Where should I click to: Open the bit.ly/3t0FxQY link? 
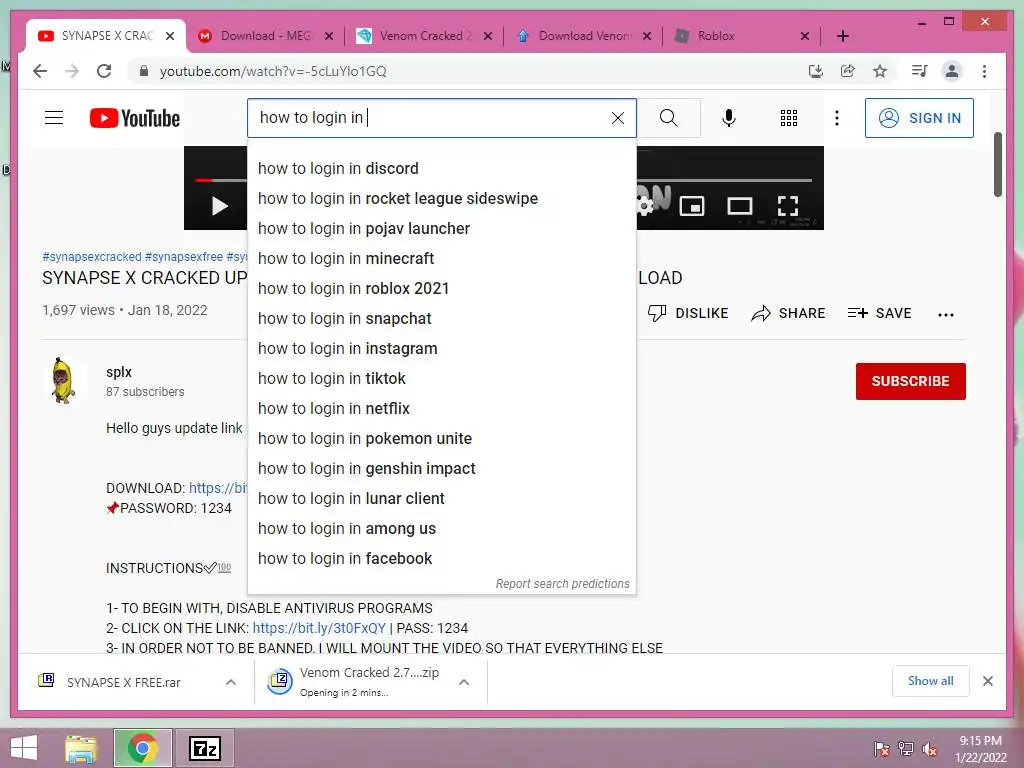click(x=319, y=628)
